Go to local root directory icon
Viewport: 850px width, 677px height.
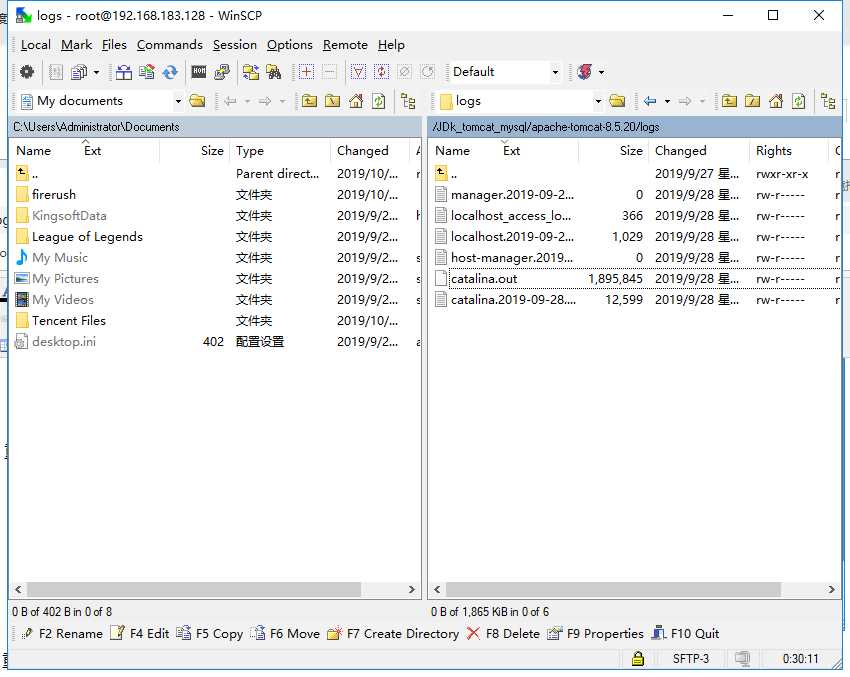[332, 101]
